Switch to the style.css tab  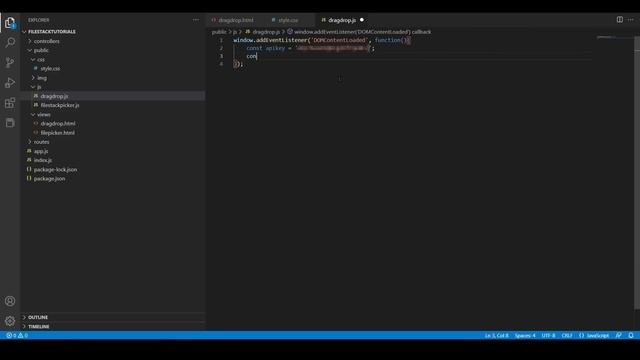point(288,20)
